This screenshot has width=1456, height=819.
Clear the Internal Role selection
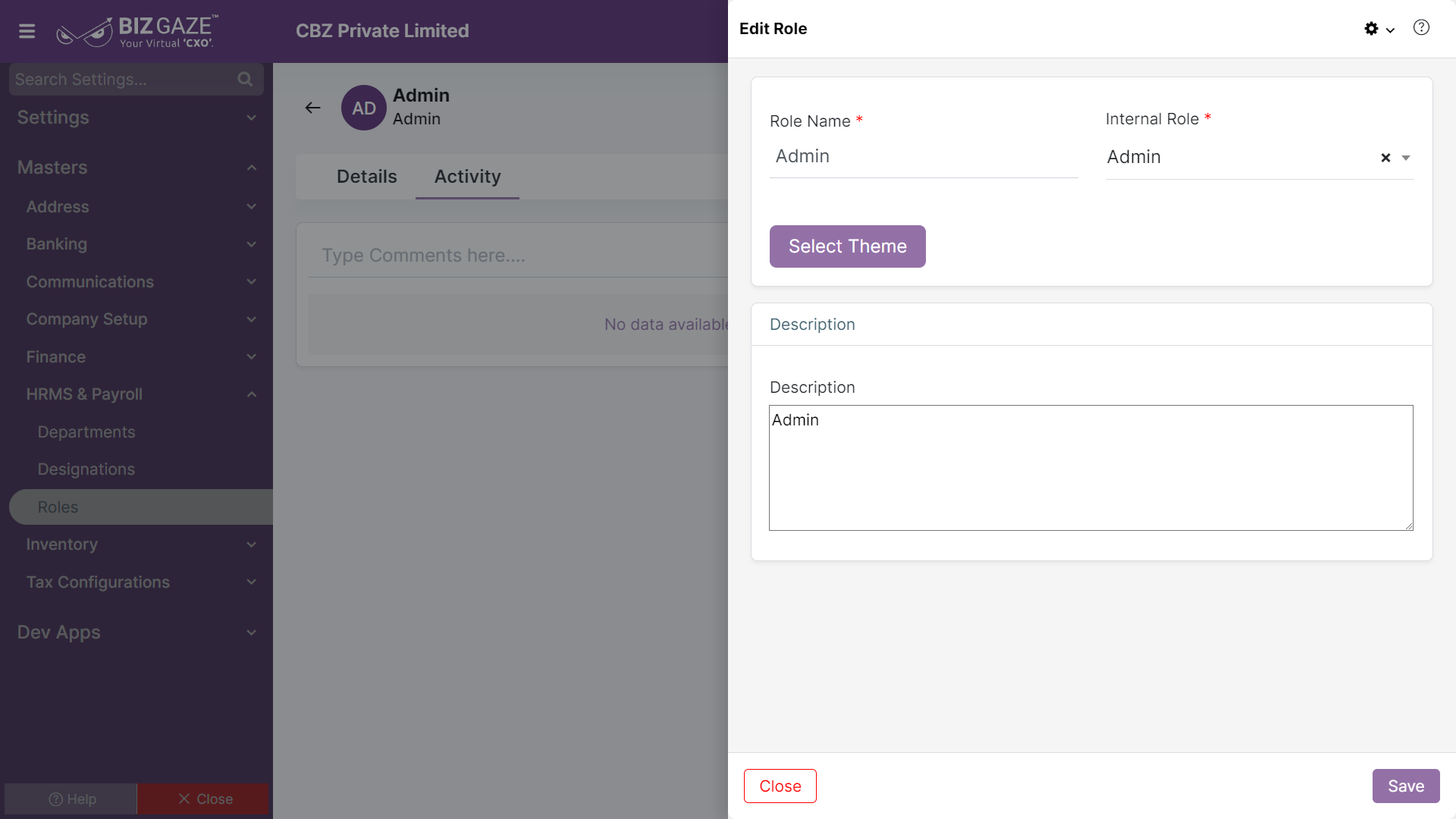(x=1385, y=158)
